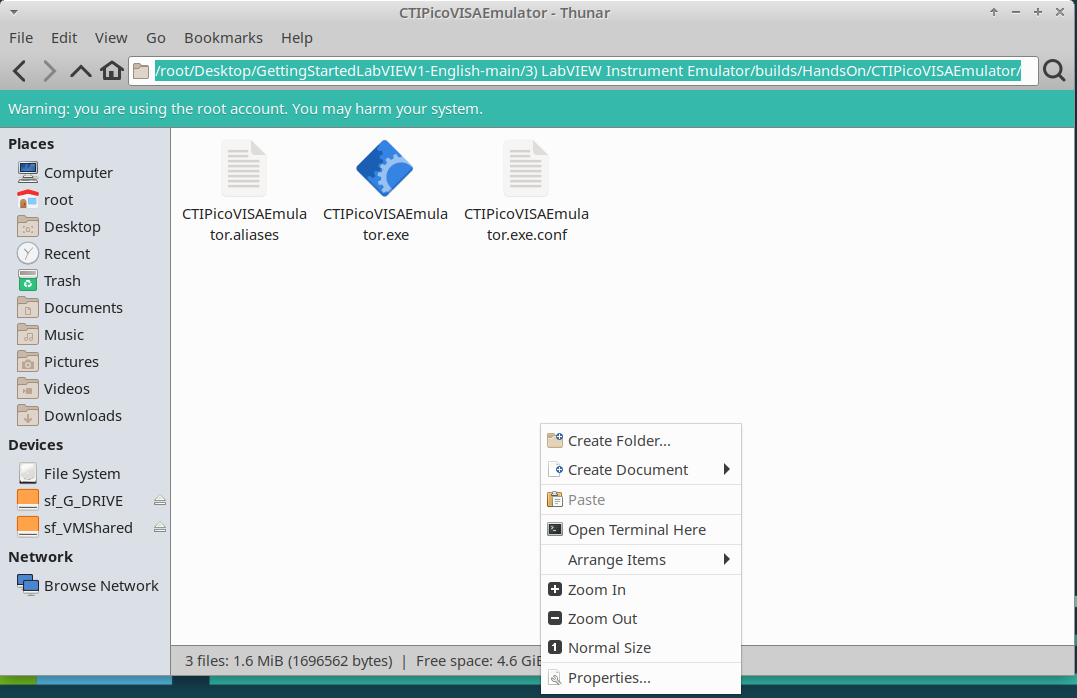Image resolution: width=1077 pixels, height=698 pixels.
Task: Go forward with the right arrow button
Action: 49,71
